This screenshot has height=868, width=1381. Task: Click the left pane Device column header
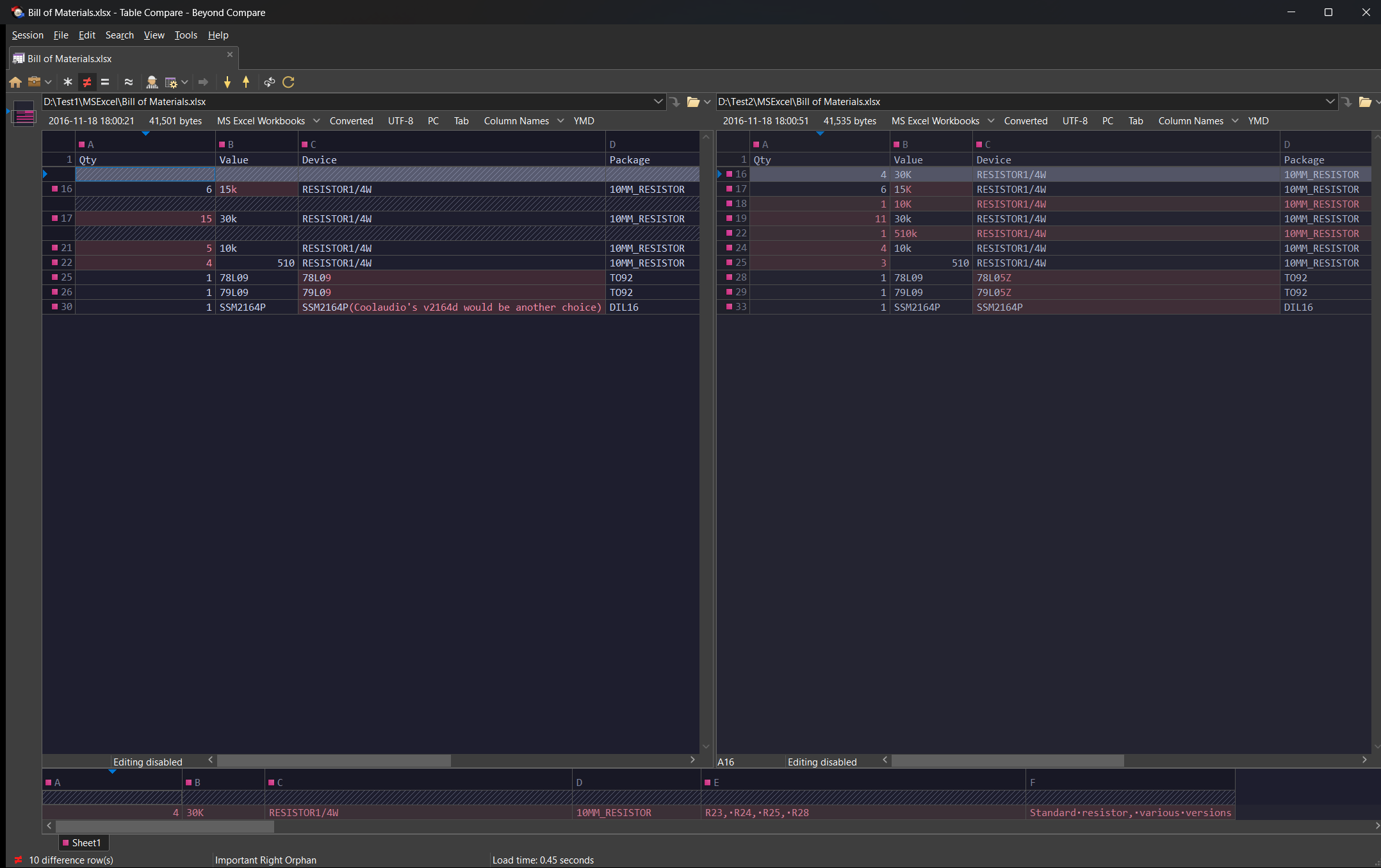pyautogui.click(x=452, y=160)
